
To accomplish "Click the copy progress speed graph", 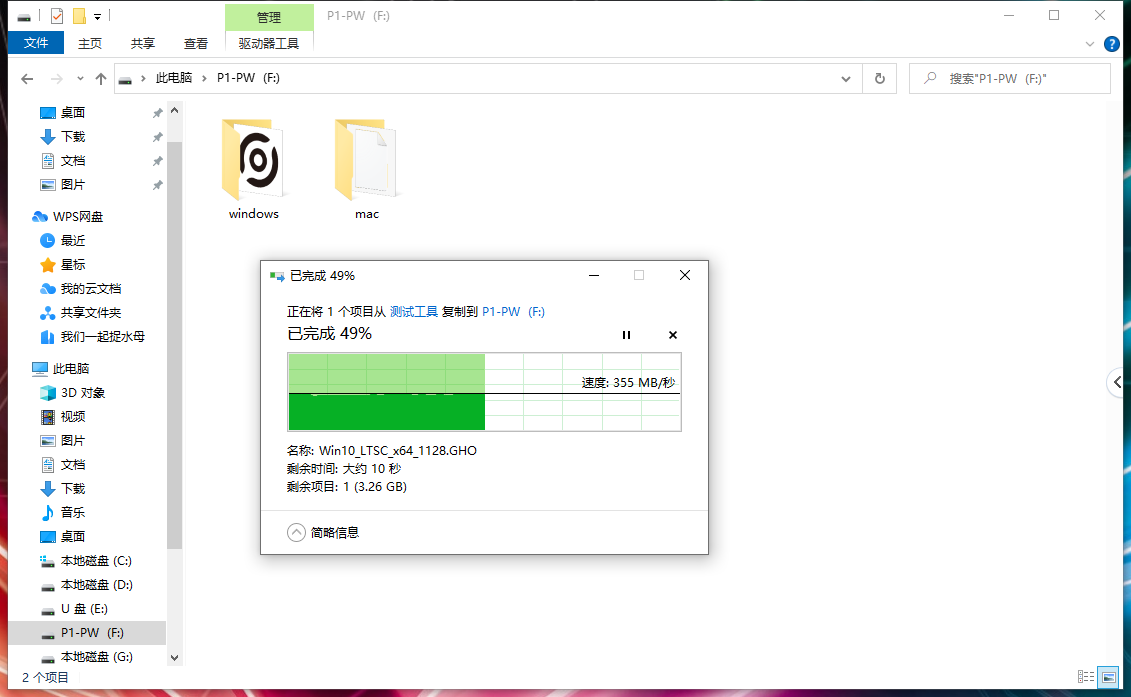I will (x=484, y=392).
